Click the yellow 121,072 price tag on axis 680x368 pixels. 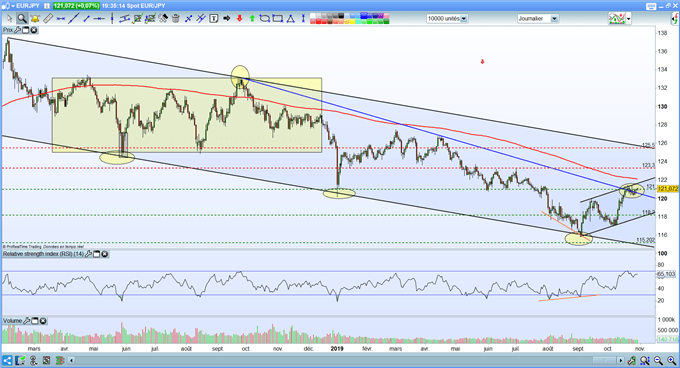click(668, 189)
